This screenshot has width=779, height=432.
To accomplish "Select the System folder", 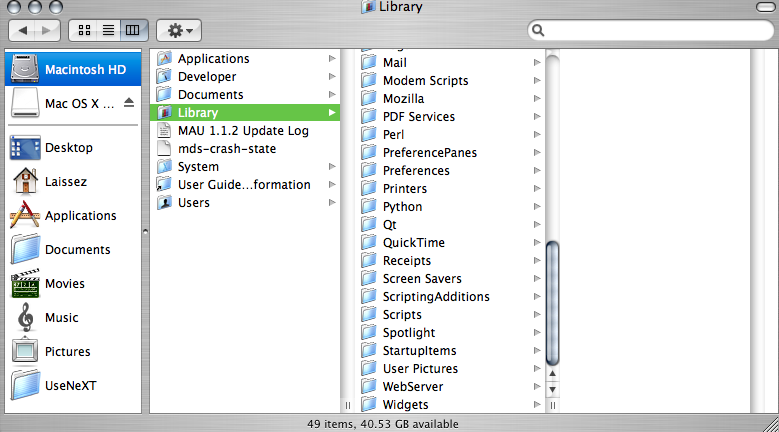I will point(245,166).
